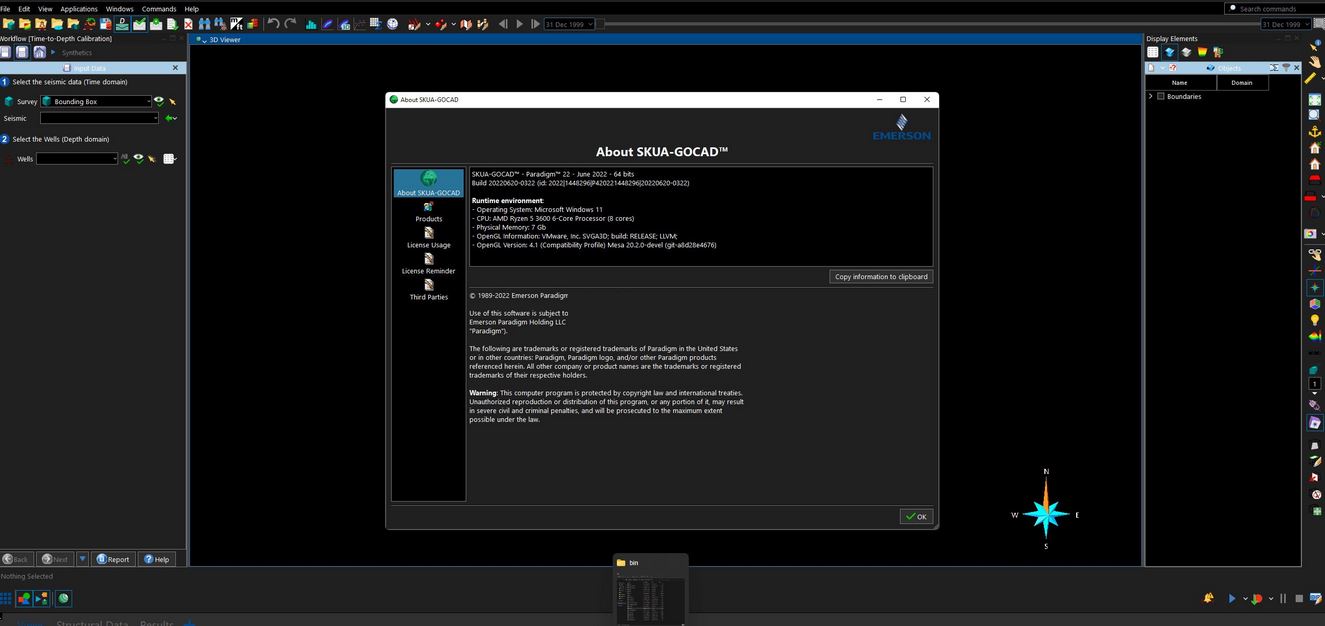The image size is (1325, 626).
Task: Click the red X delete icon in toolbar
Action: (188, 23)
